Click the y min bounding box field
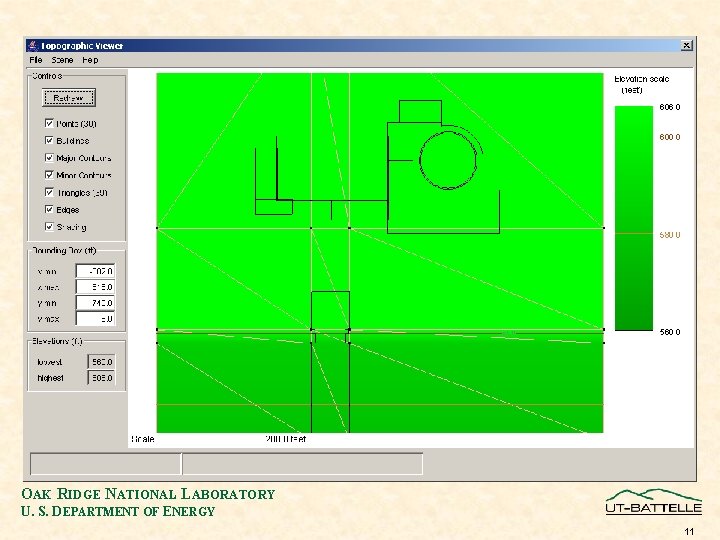 (x=95, y=303)
